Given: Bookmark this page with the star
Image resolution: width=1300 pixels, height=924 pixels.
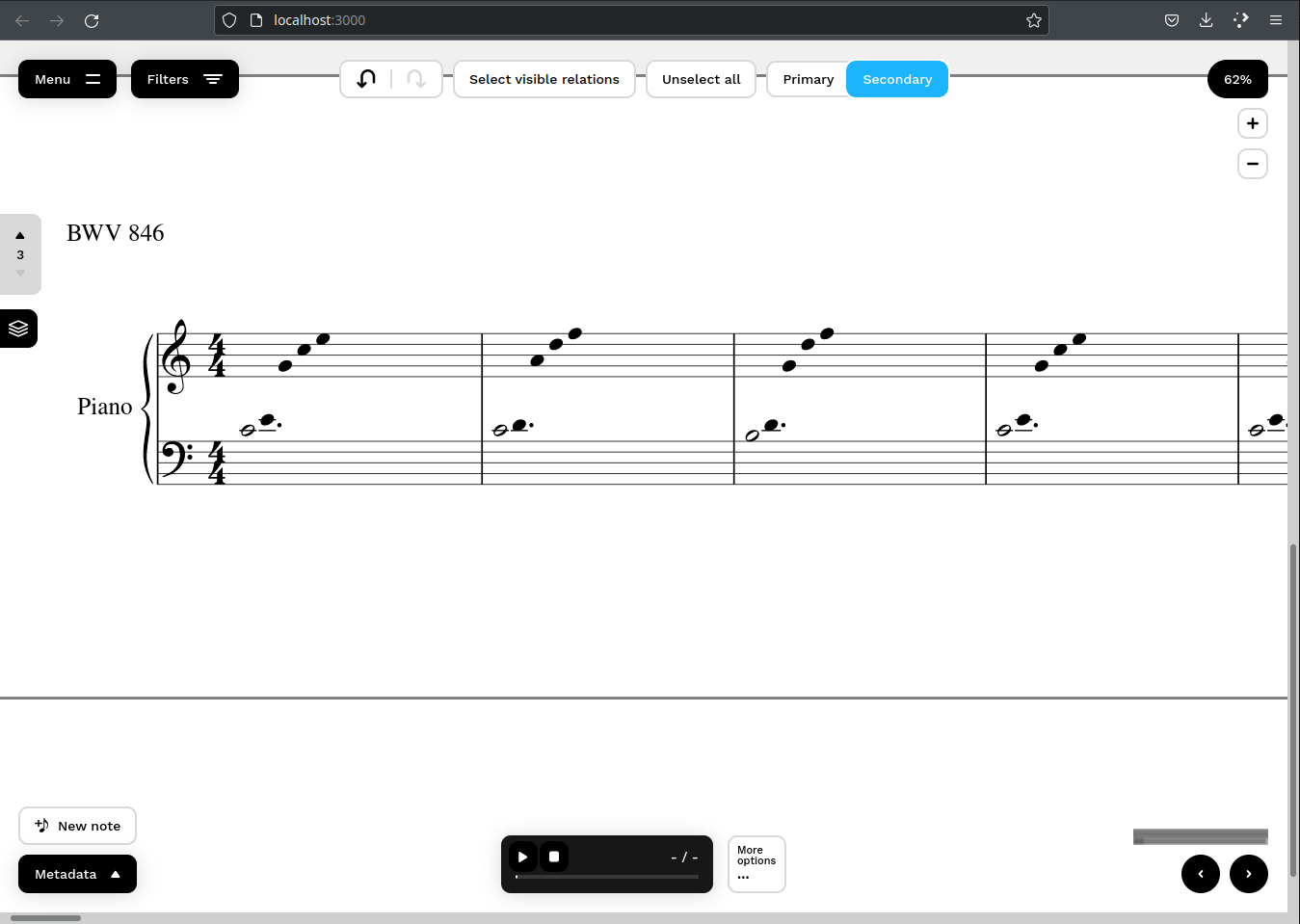Looking at the screenshot, I should [1034, 20].
